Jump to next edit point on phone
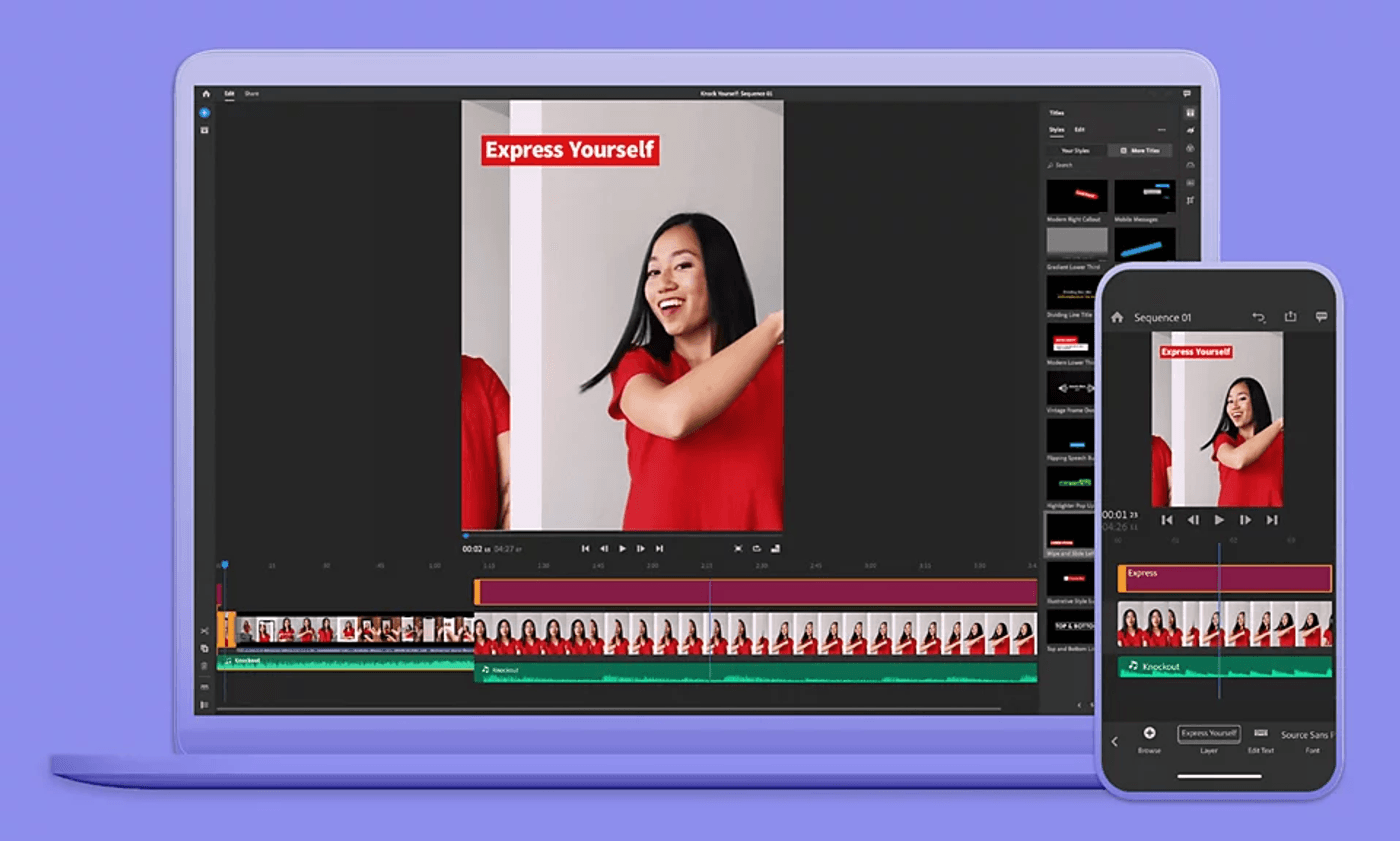Screen dimensions: 1400x841 click(x=1272, y=520)
